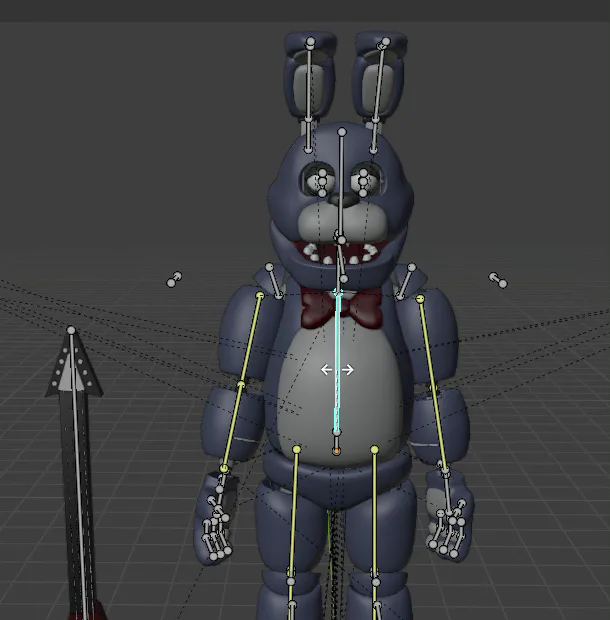Select the yellow thigh bone on screen right
The height and width of the screenshot is (620, 610).
point(375,510)
